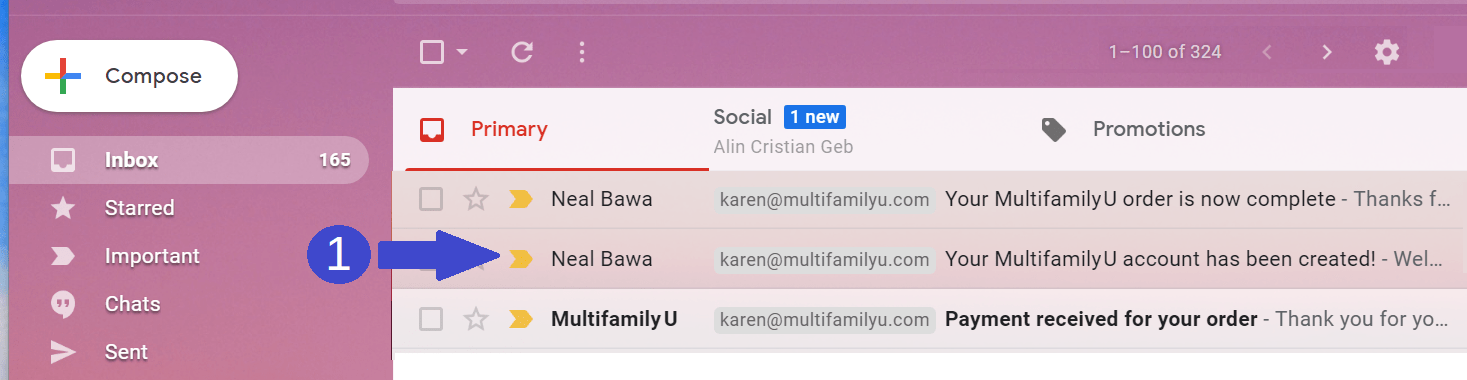Viewport: 1467px width, 380px height.
Task: Click the newer messages previous arrow
Action: (1267, 52)
